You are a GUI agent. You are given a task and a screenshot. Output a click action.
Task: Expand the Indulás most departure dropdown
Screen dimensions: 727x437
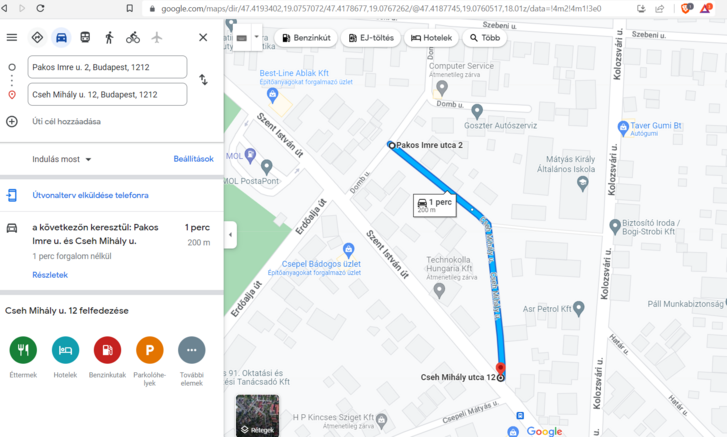(x=61, y=159)
